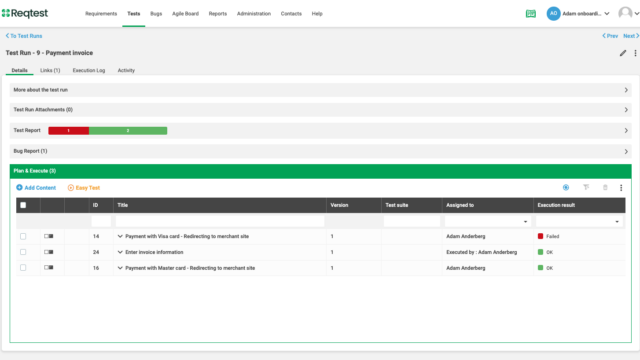
Task: Open the Reports menu
Action: [218, 14]
